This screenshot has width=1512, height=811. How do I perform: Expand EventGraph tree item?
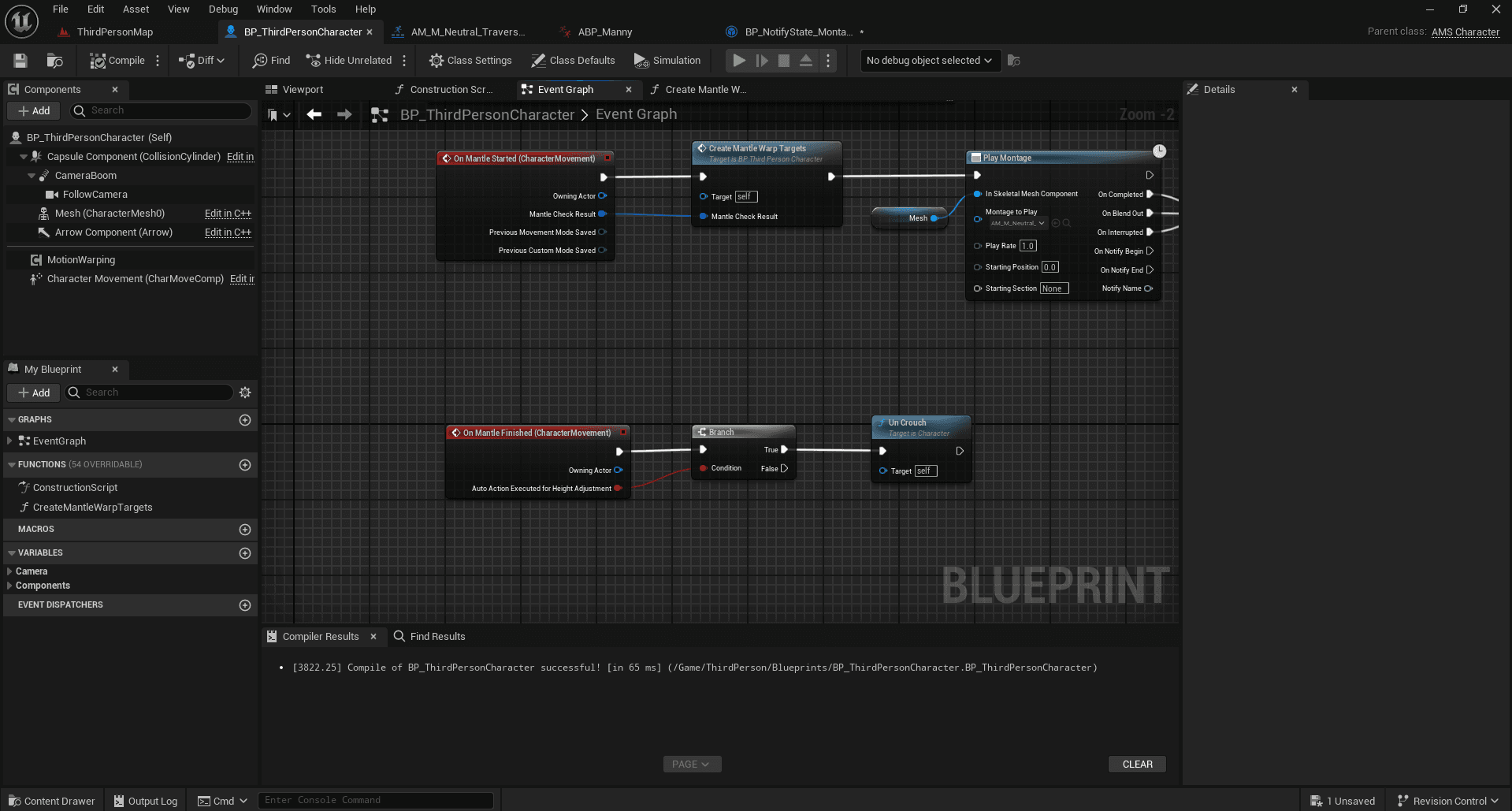[x=9, y=441]
